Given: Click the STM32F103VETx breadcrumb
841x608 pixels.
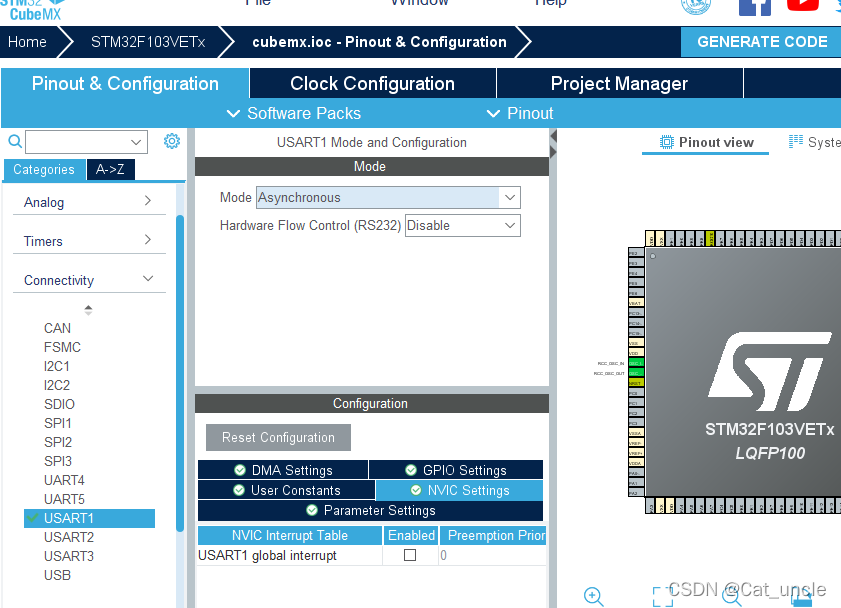Looking at the screenshot, I should point(148,42).
